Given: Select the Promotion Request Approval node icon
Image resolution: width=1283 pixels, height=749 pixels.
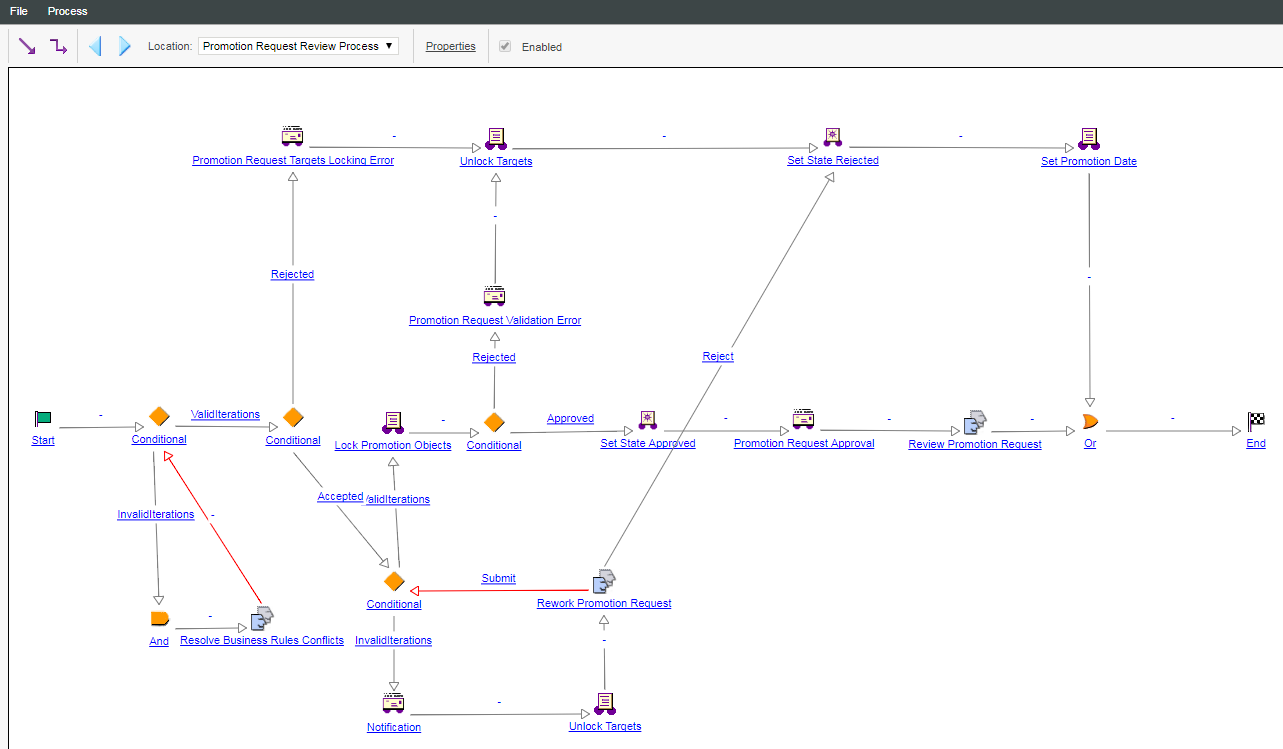Looking at the screenshot, I should [804, 420].
